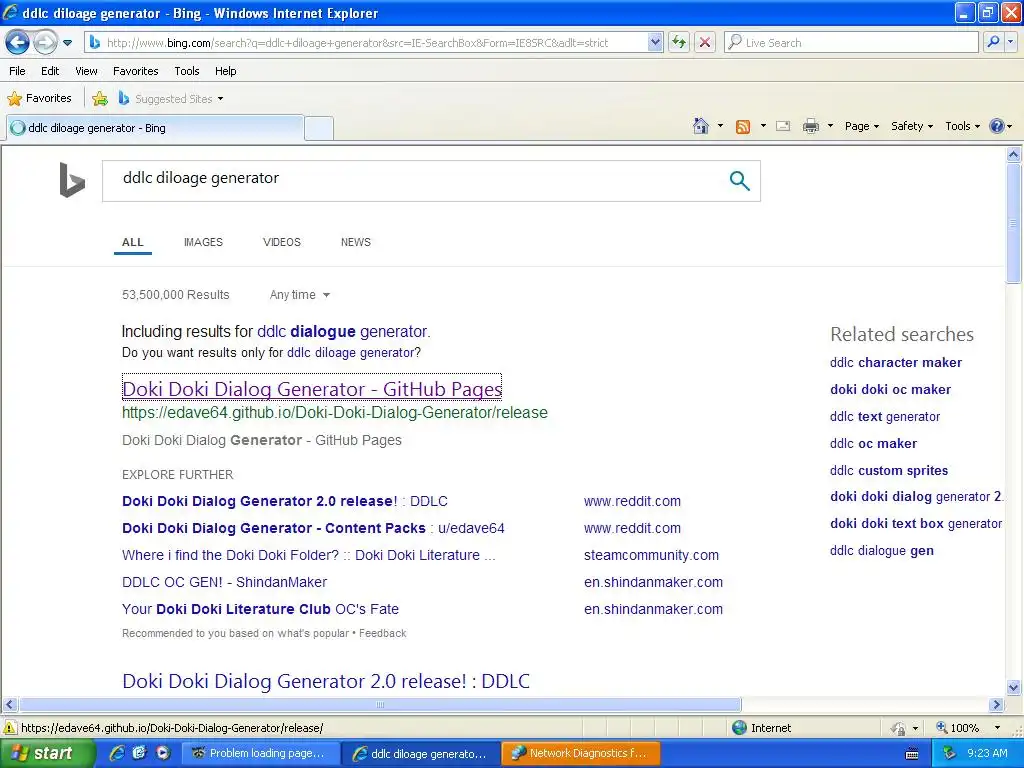1024x768 pixels.
Task: Open a new blank tab
Action: click(x=319, y=128)
